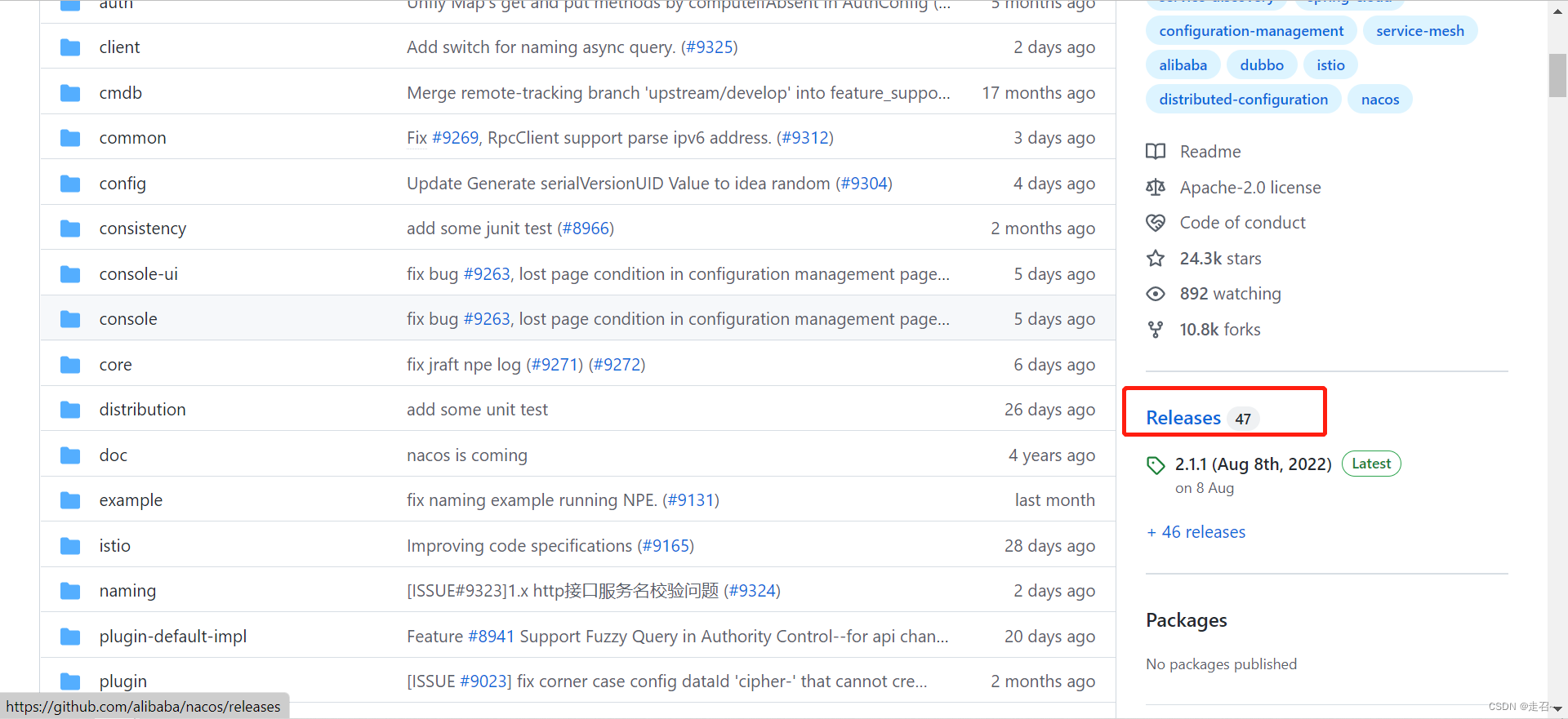Click 'add some unit test' commit message

point(477,410)
